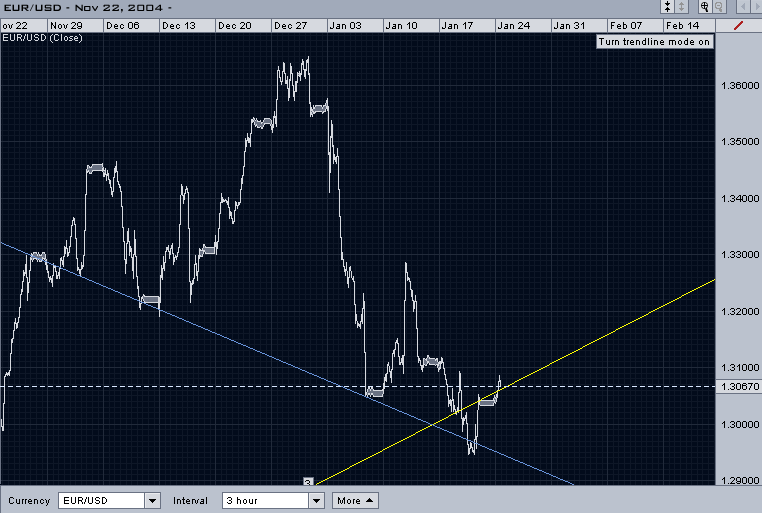762x513 pixels.
Task: Click the 1.35000 price axis label
Action: (x=740, y=142)
